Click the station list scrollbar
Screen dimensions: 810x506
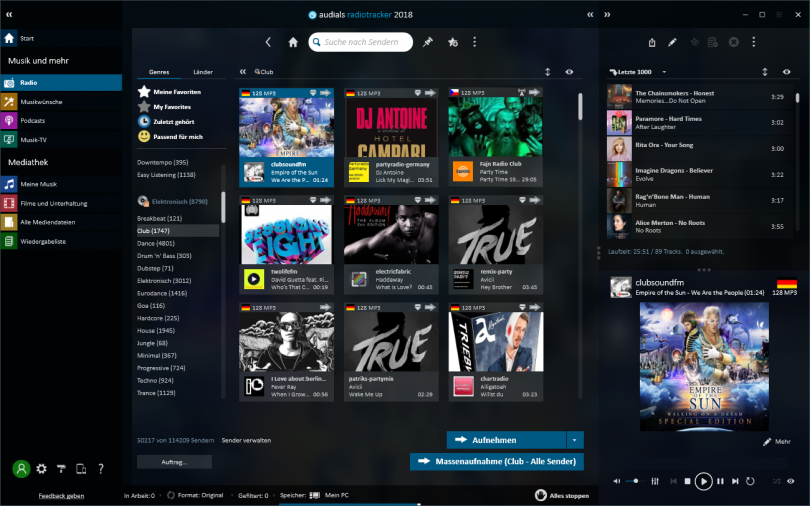point(580,106)
